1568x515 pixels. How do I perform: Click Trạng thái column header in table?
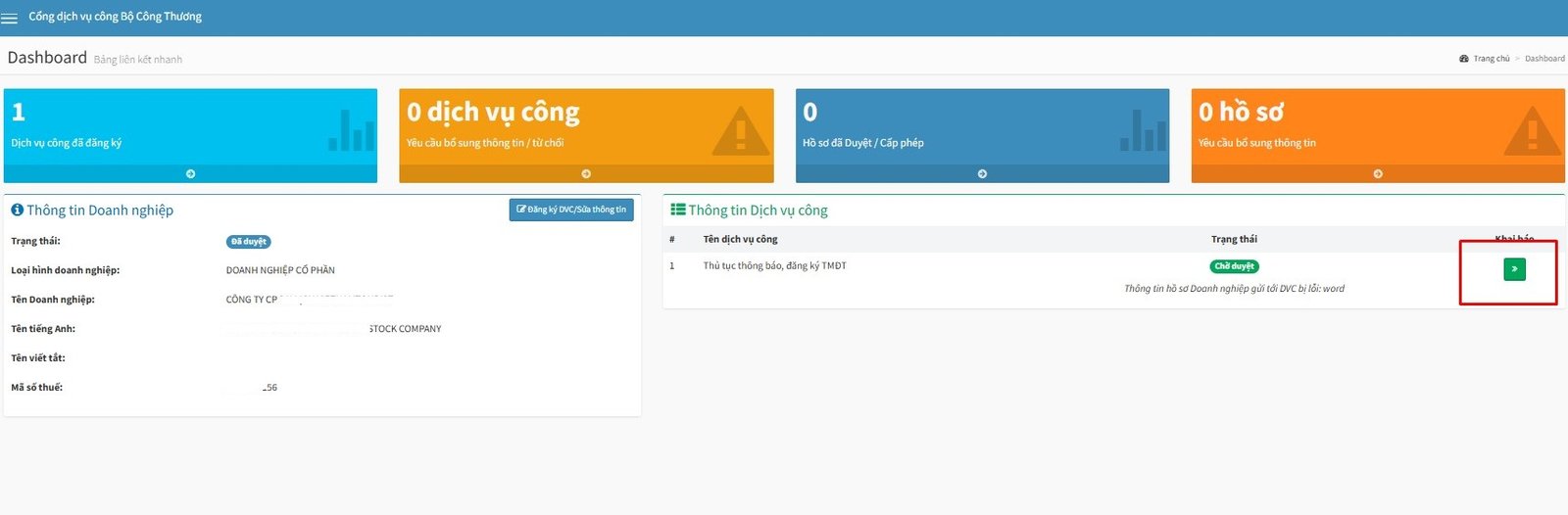click(1234, 239)
